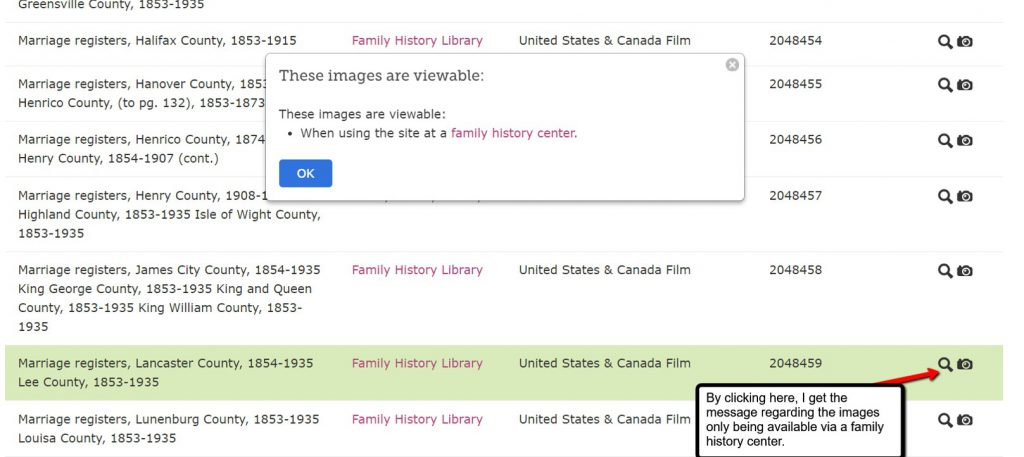Image resolution: width=1024 pixels, height=457 pixels.
Task: Open the camera icon for film 2048458
Action: coord(965,270)
